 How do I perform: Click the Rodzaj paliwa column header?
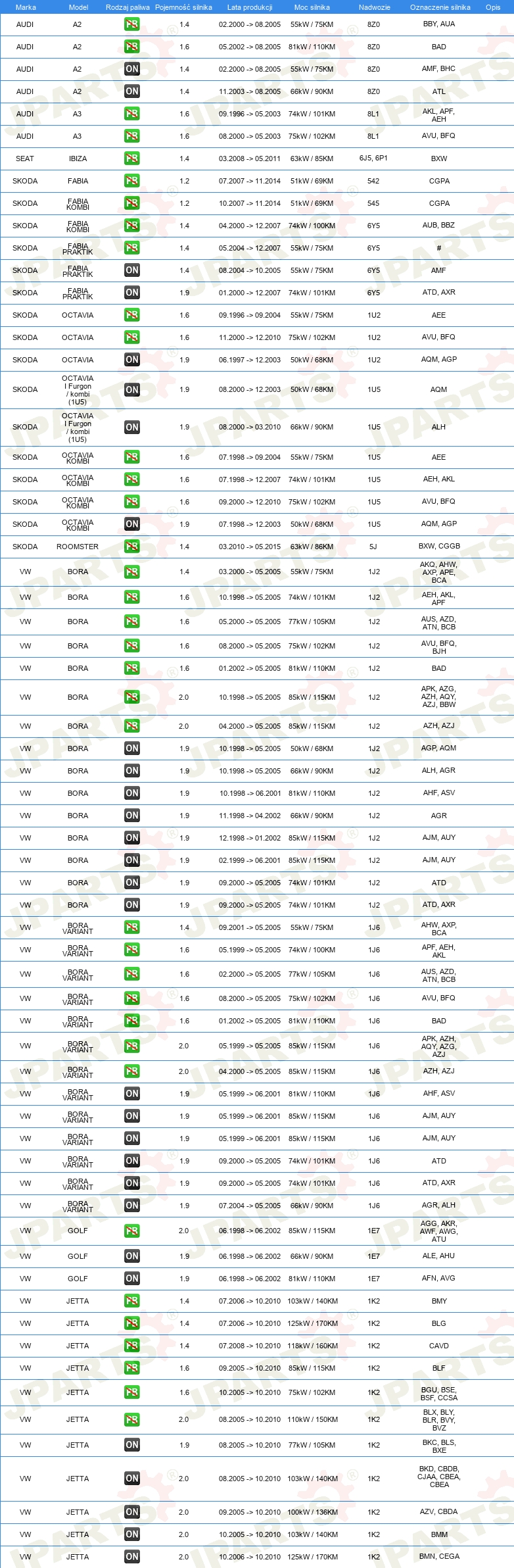(128, 7)
